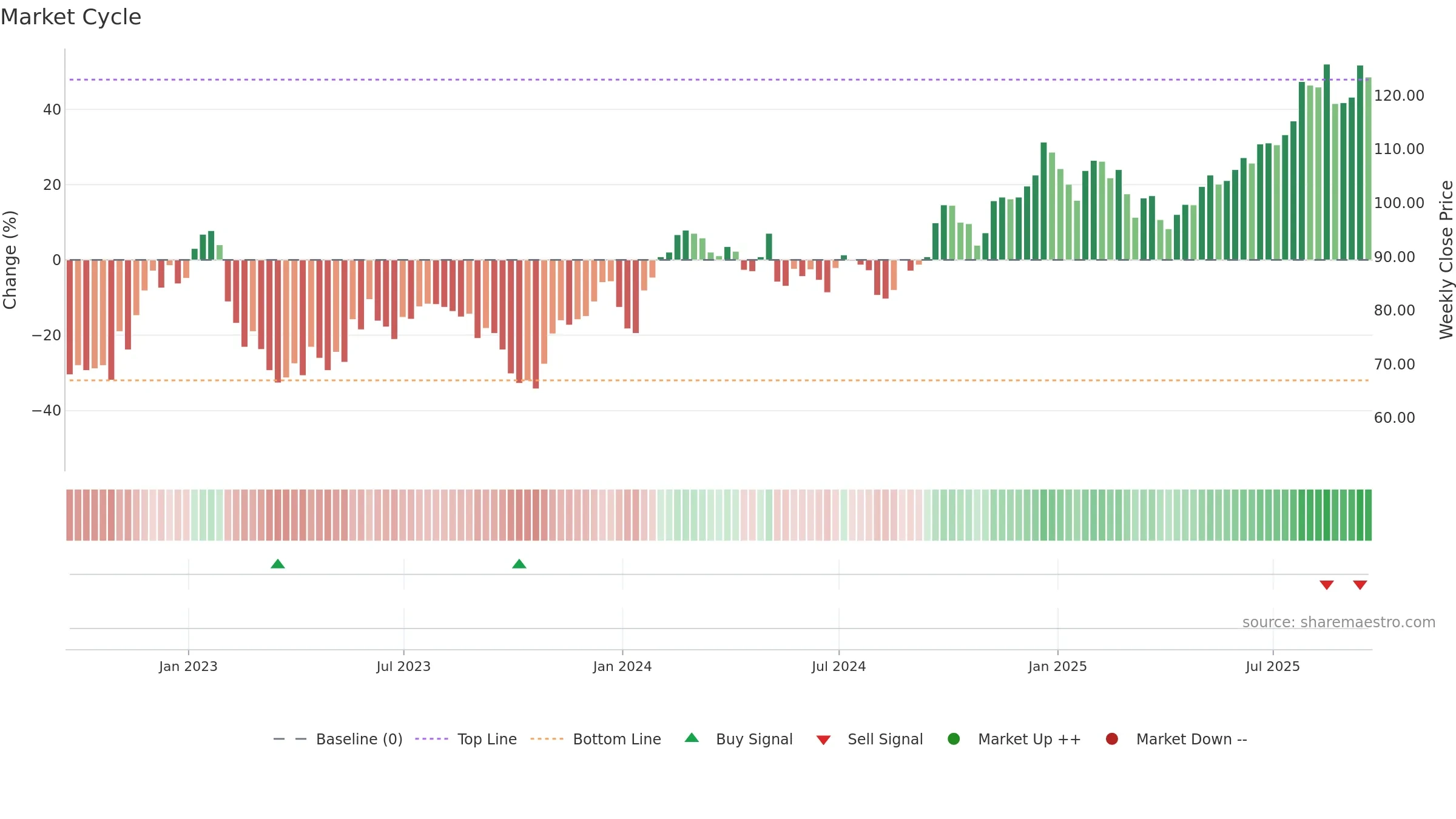Click the −20 tick on Change axis
1456x819 pixels.
[x=47, y=335]
